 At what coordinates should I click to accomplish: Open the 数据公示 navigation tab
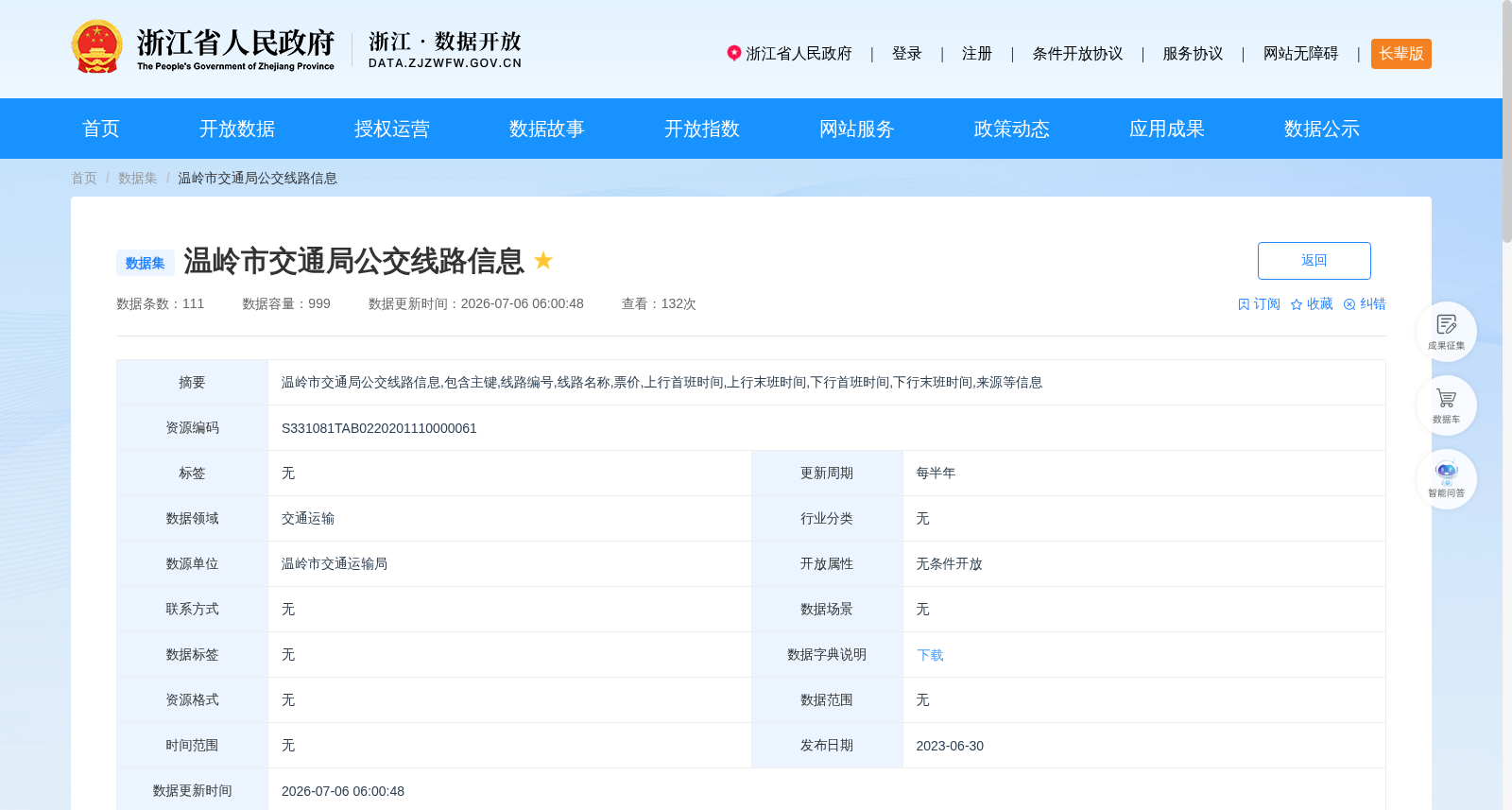1322,129
